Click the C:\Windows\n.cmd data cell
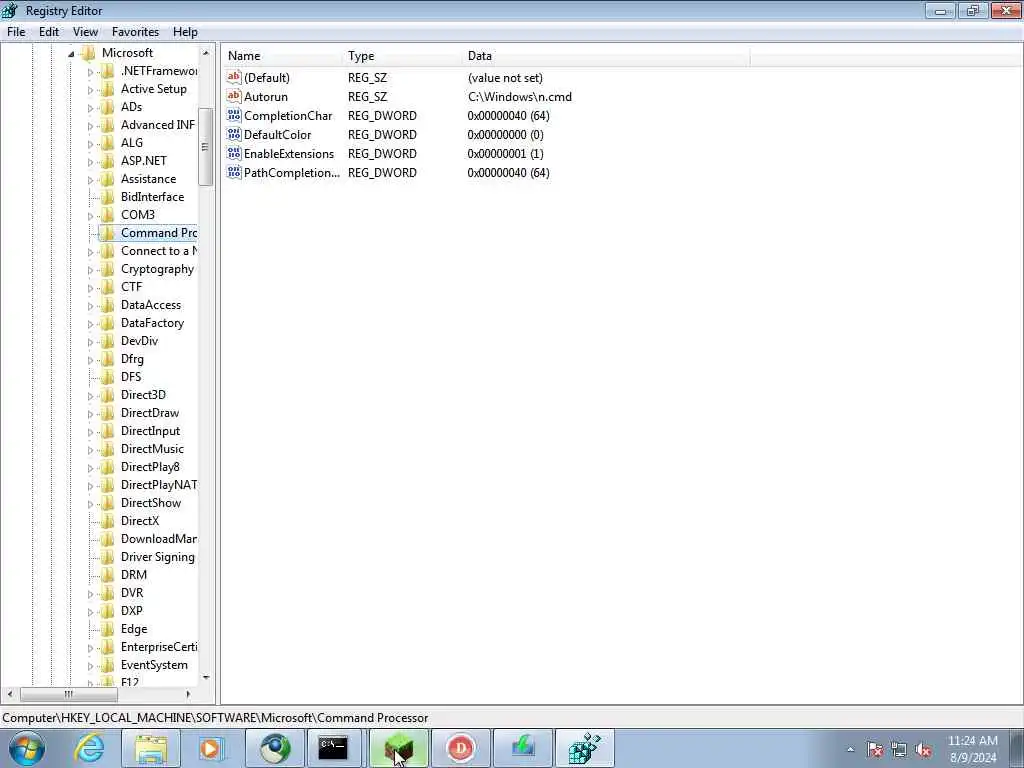 coord(520,97)
